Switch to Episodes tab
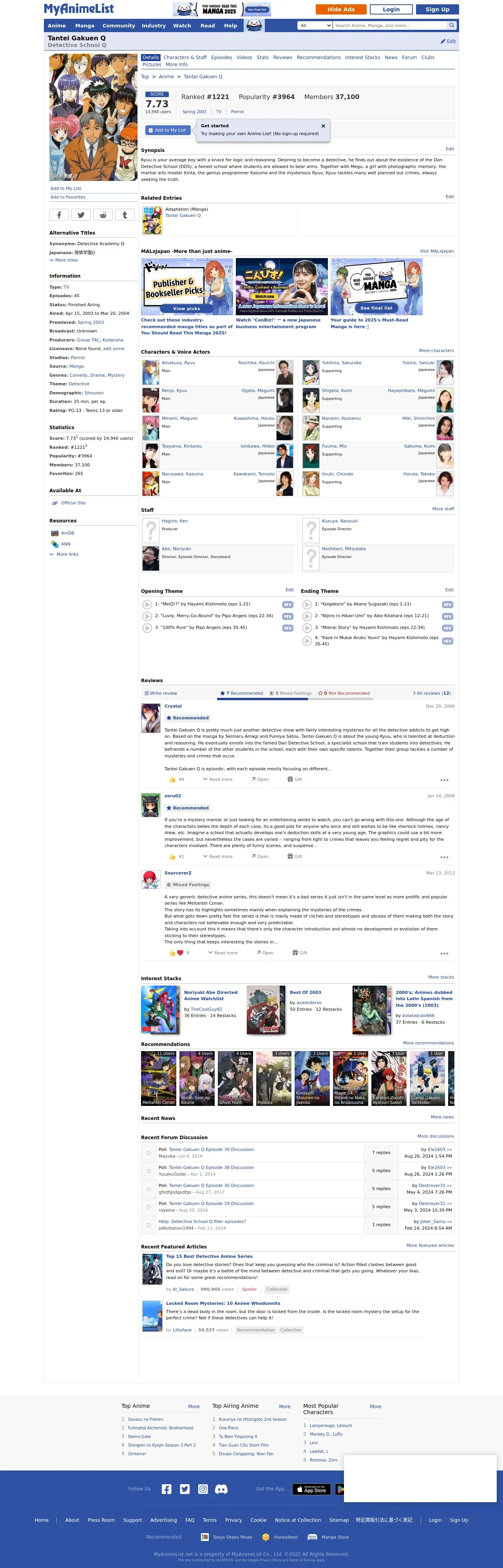Screen dimensions: 503x1568 tap(222, 58)
